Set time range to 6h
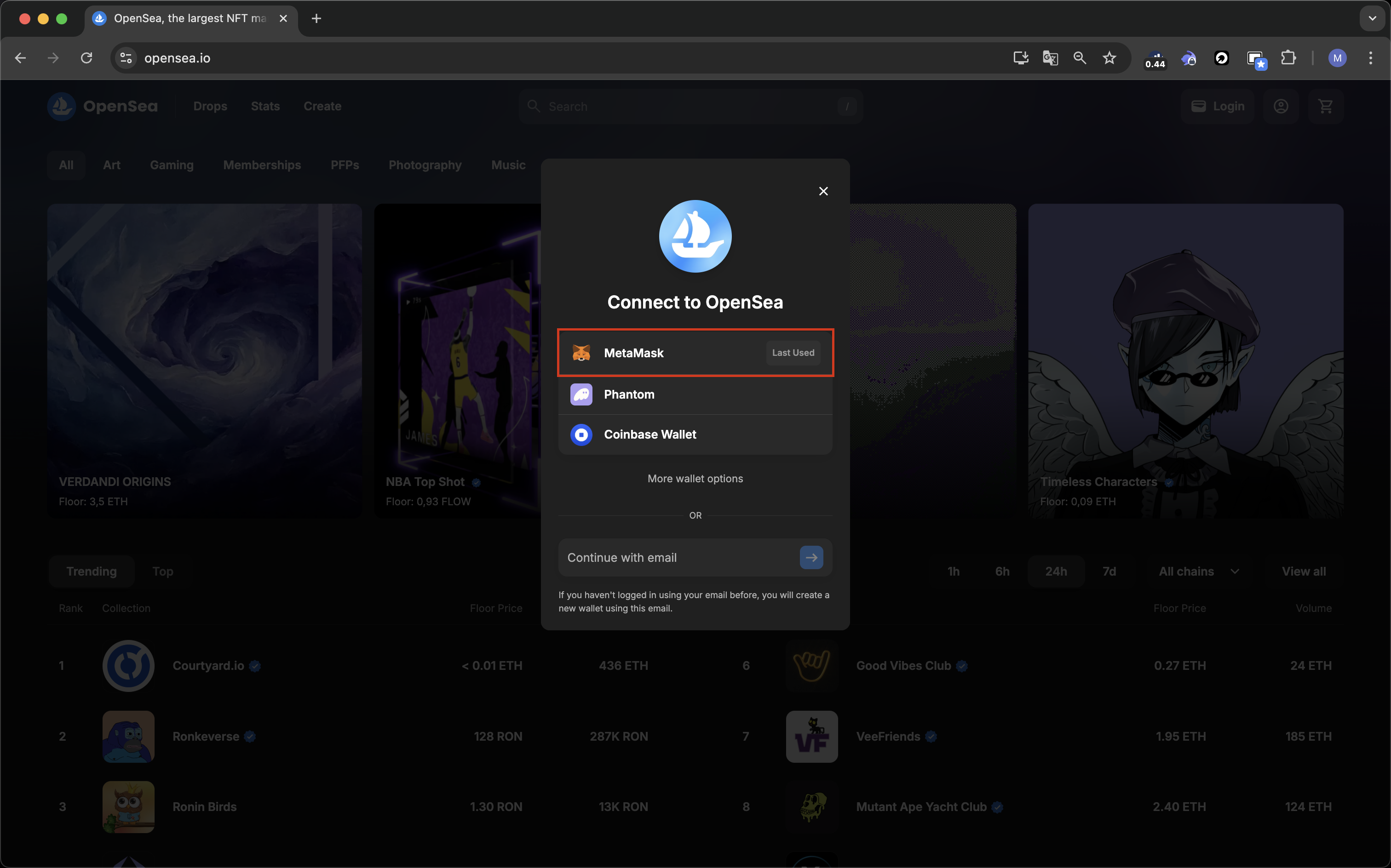The image size is (1391, 868). click(x=1002, y=571)
